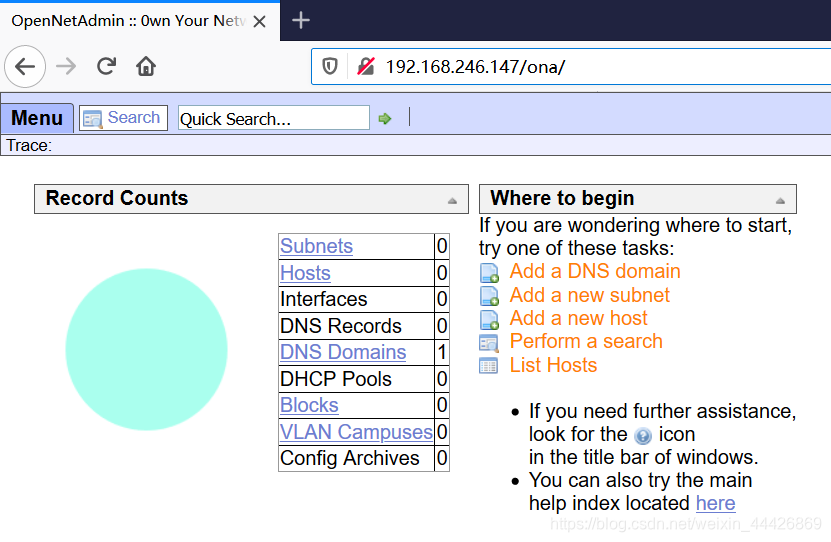Click the Config Archives row label
The height and width of the screenshot is (542, 831).
(x=350, y=458)
